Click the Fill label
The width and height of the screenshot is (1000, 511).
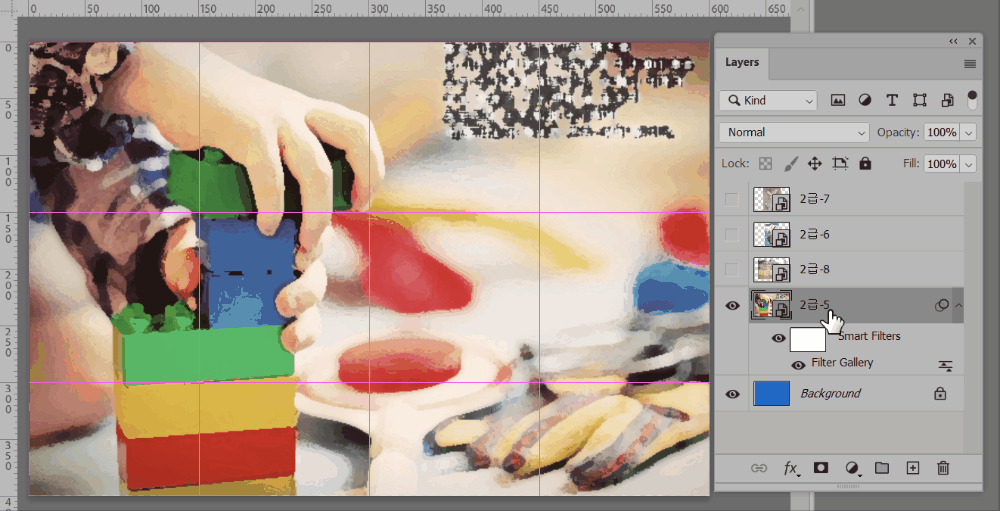pyautogui.click(x=911, y=164)
